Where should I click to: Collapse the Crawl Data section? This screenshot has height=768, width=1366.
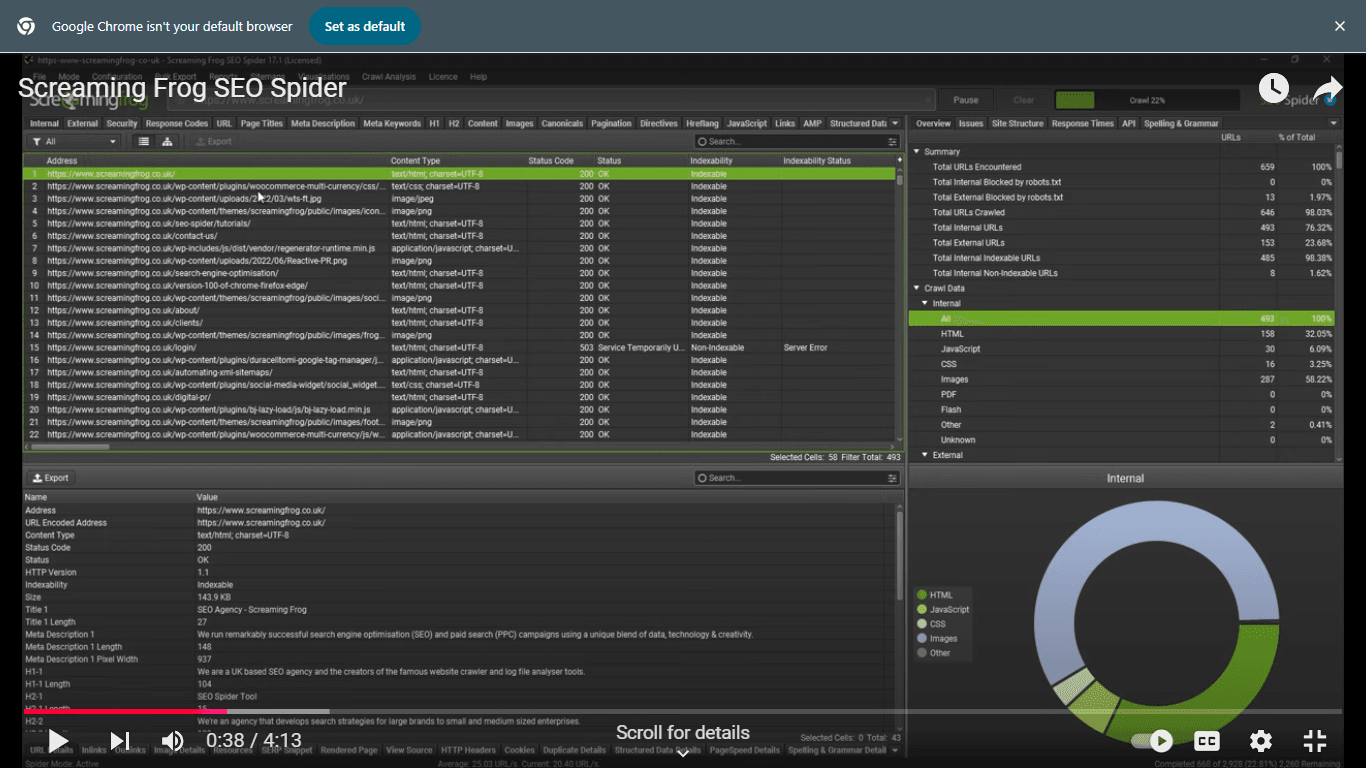click(917, 288)
